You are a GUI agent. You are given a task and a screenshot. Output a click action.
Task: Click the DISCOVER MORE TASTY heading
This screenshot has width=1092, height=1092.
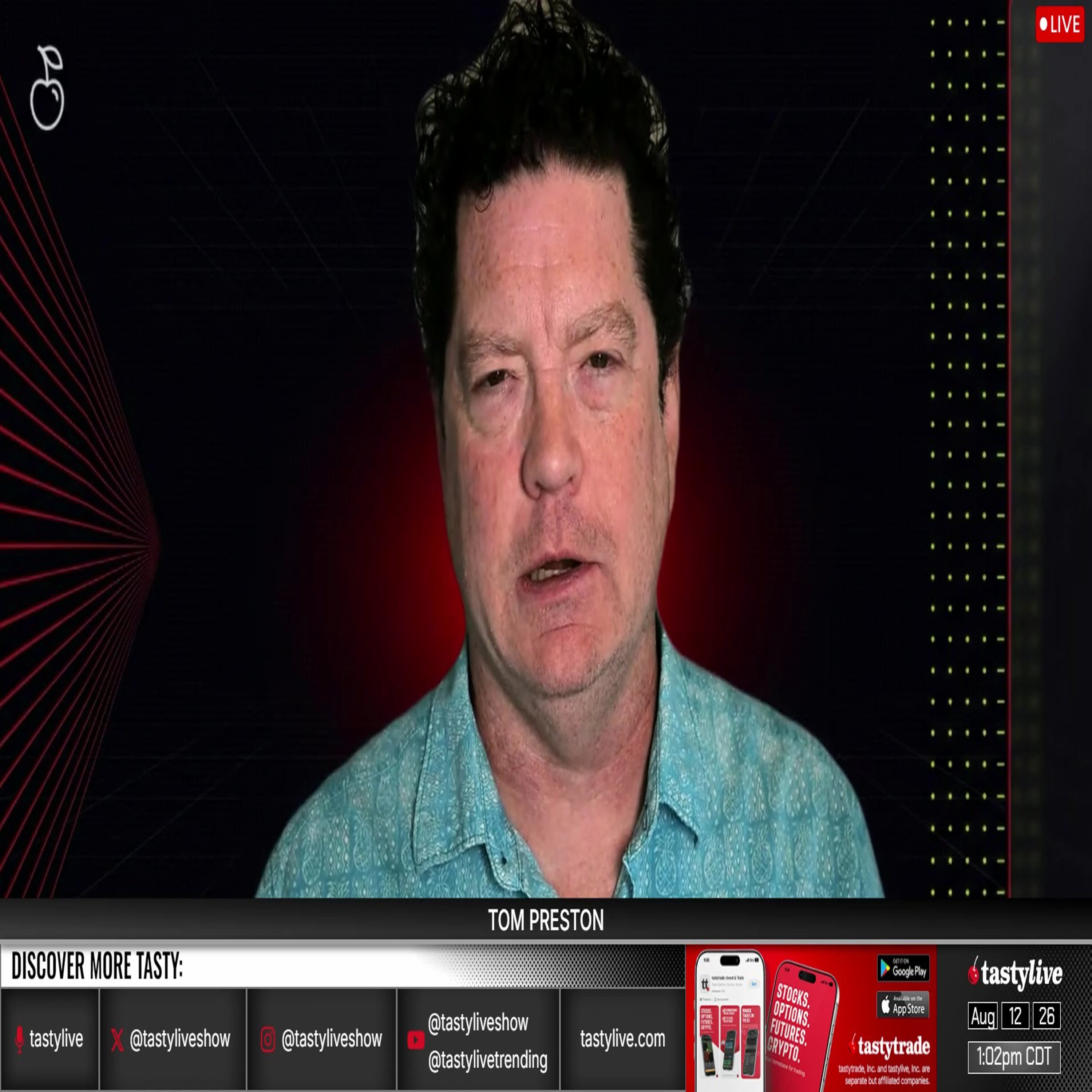tap(97, 966)
